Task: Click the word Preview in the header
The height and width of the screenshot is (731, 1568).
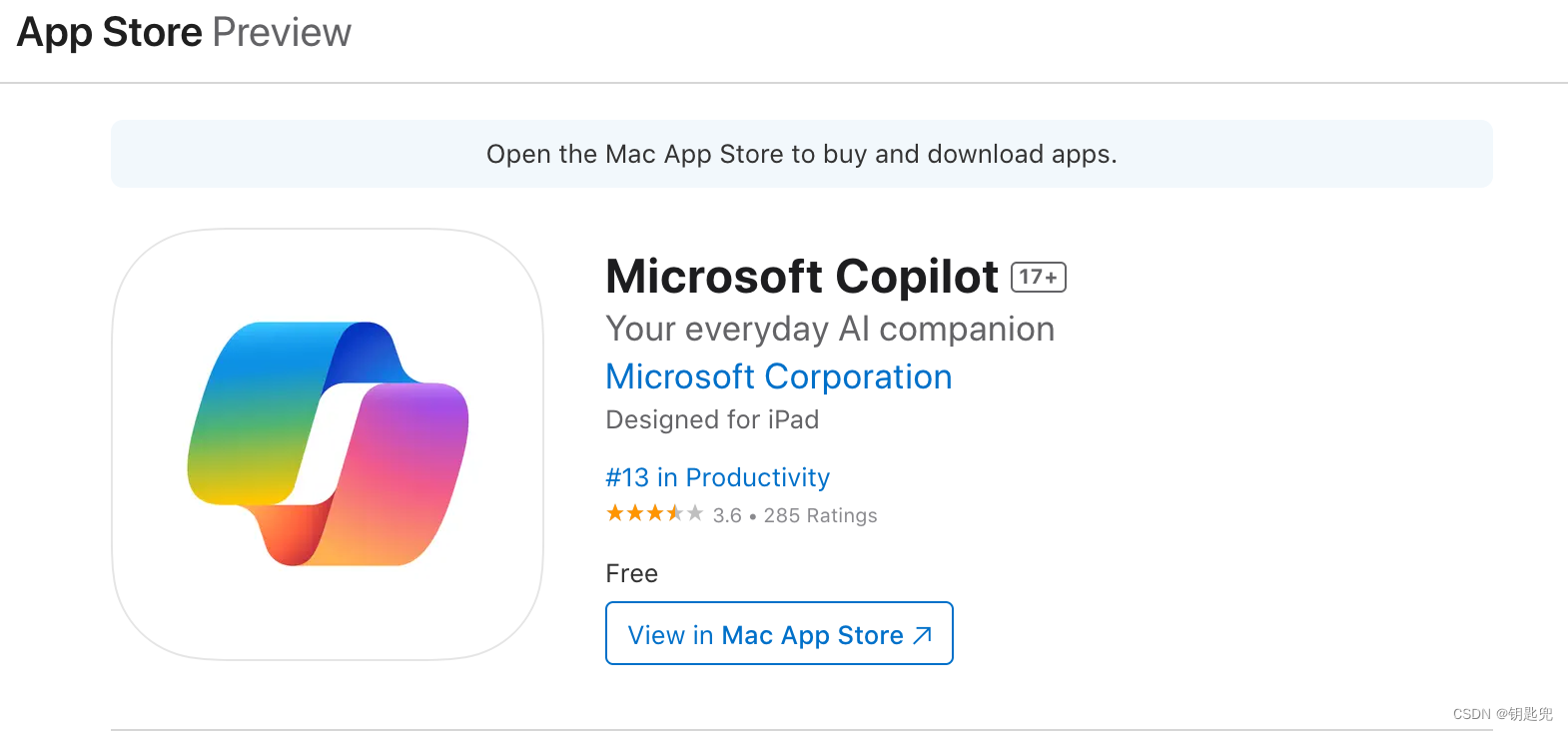Action: point(283,33)
